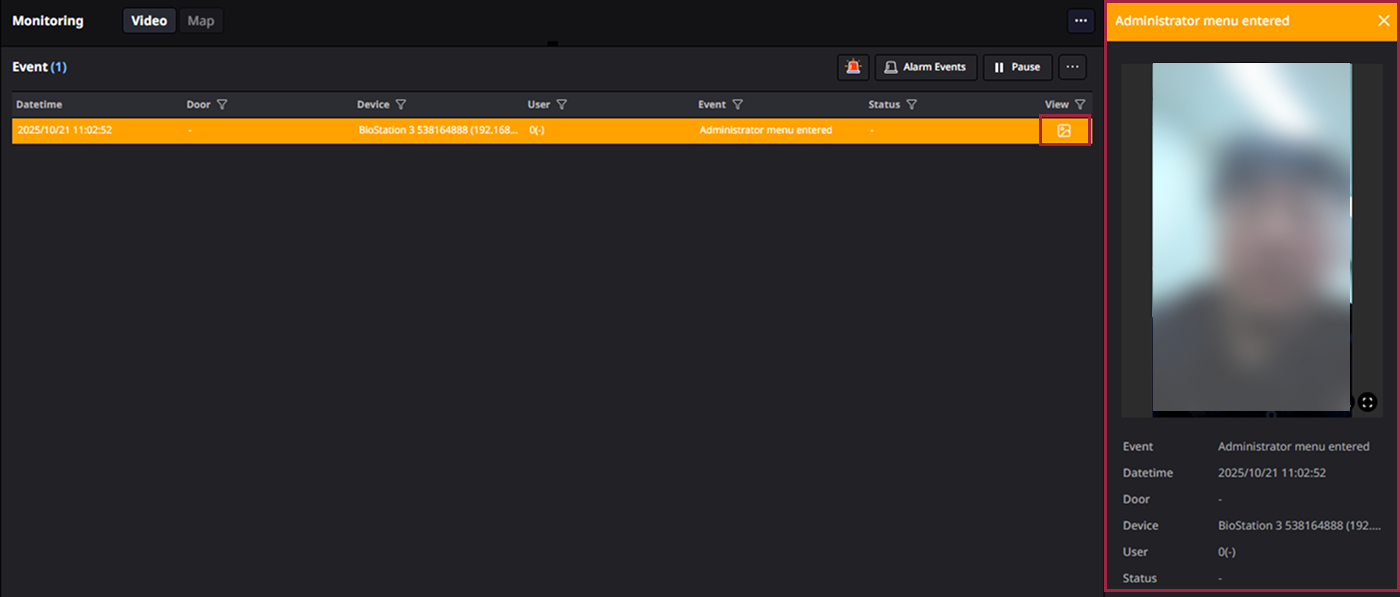
Task: Filter events by Door column
Action: [222, 105]
